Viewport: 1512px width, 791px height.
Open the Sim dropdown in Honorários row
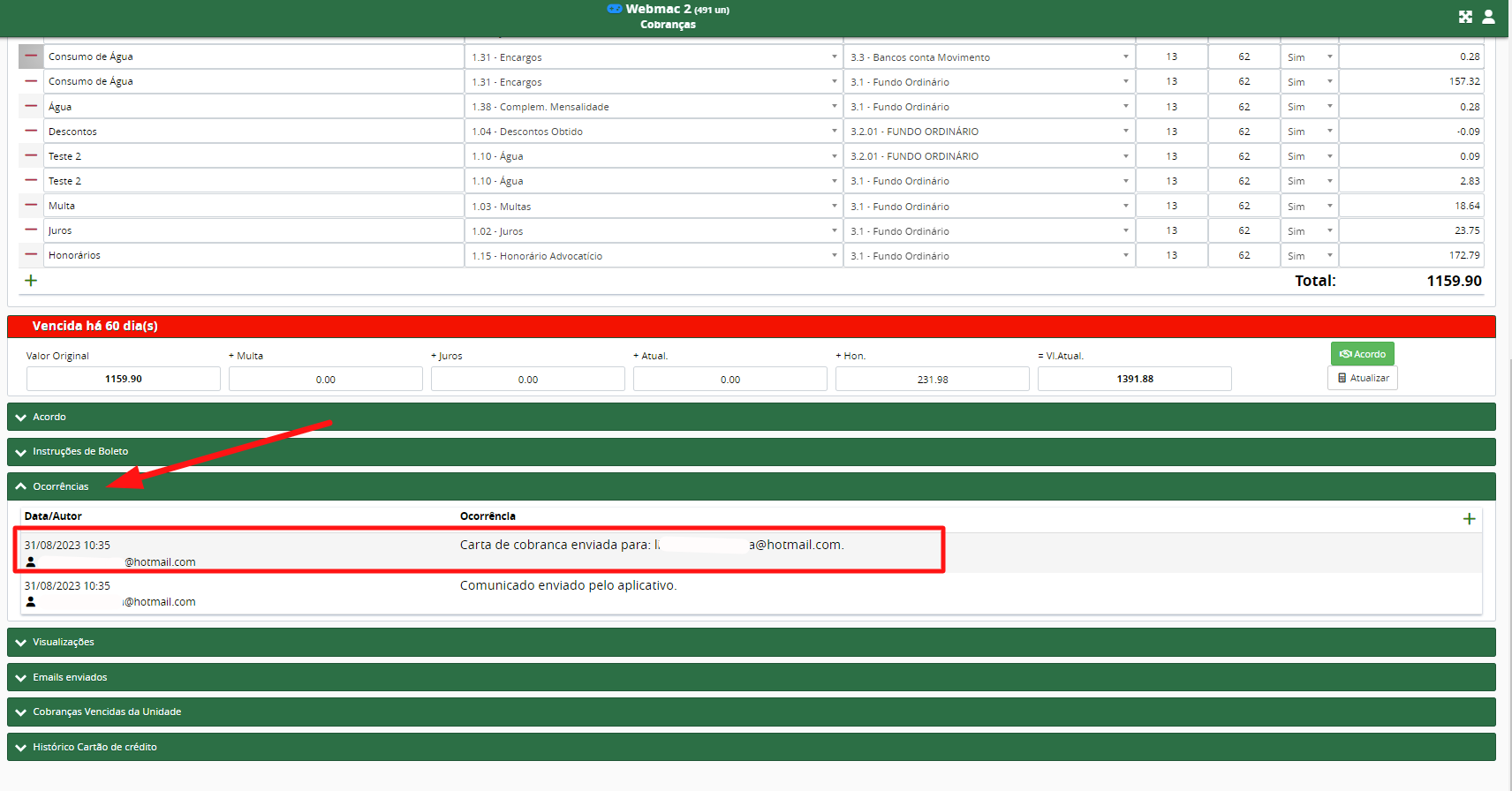[x=1309, y=255]
